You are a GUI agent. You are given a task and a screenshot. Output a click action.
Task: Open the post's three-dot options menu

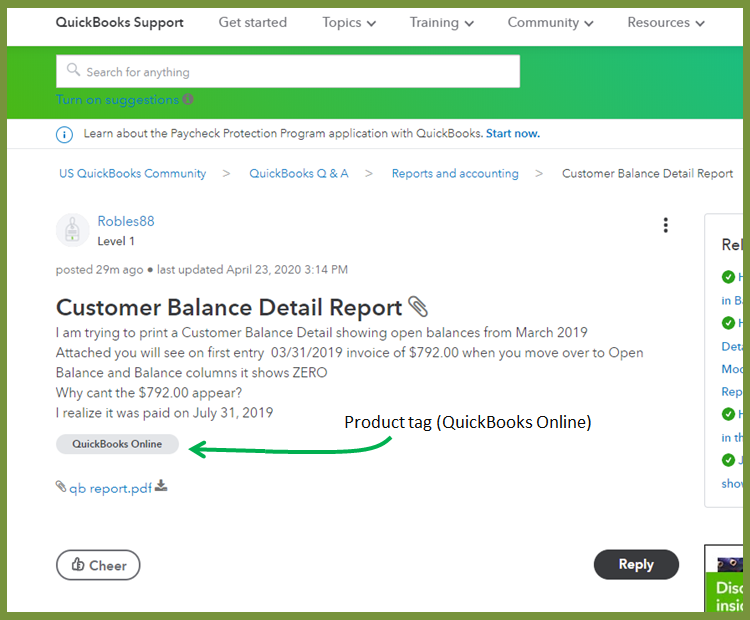pos(665,225)
